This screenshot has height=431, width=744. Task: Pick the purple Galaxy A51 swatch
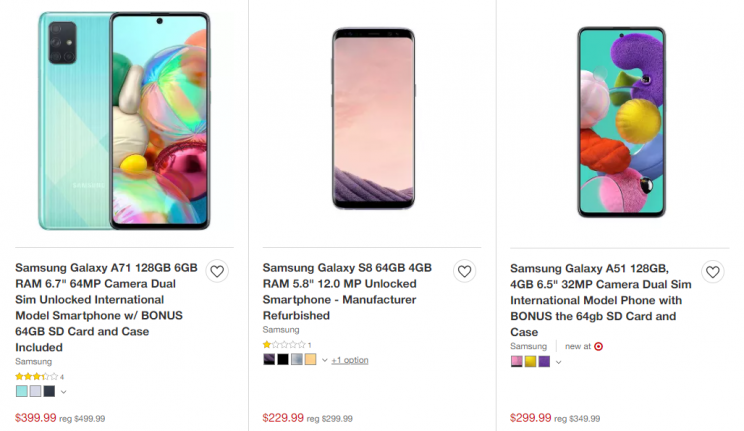[544, 362]
